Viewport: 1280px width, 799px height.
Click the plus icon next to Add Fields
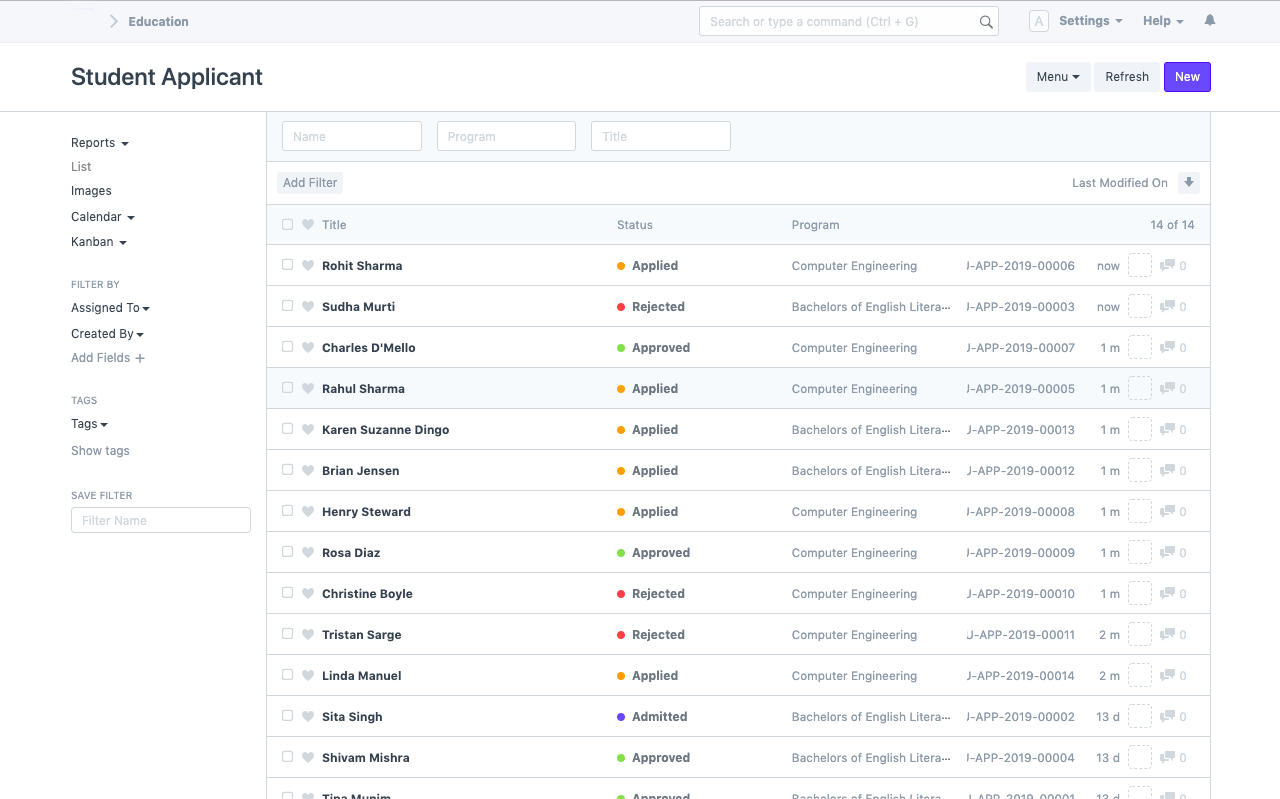point(140,358)
